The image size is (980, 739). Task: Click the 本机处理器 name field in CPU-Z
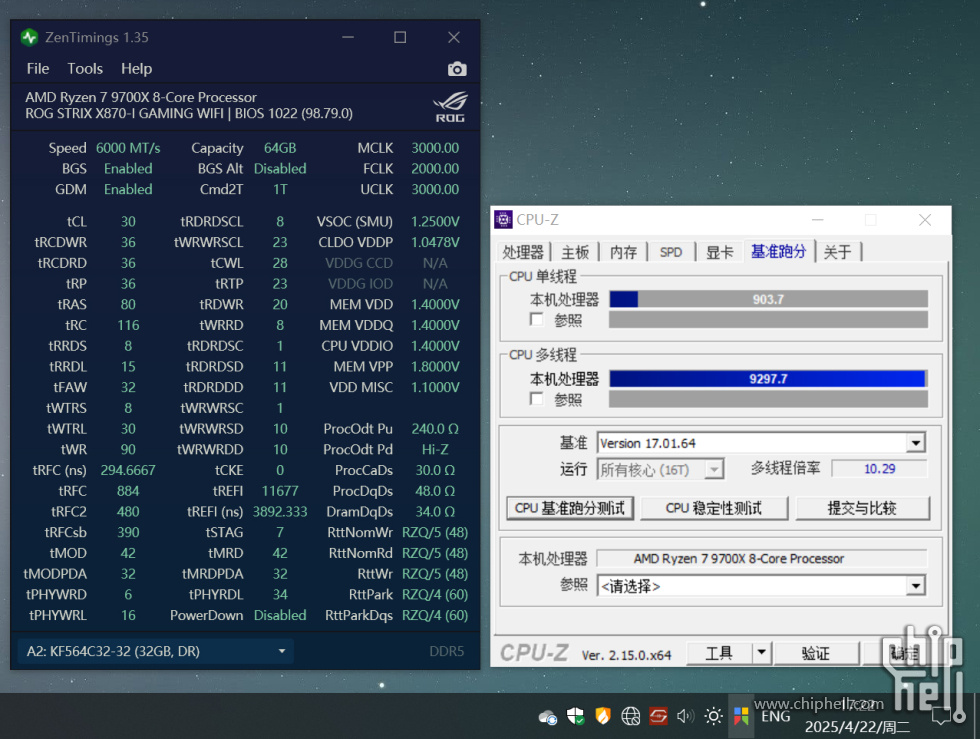(x=761, y=558)
